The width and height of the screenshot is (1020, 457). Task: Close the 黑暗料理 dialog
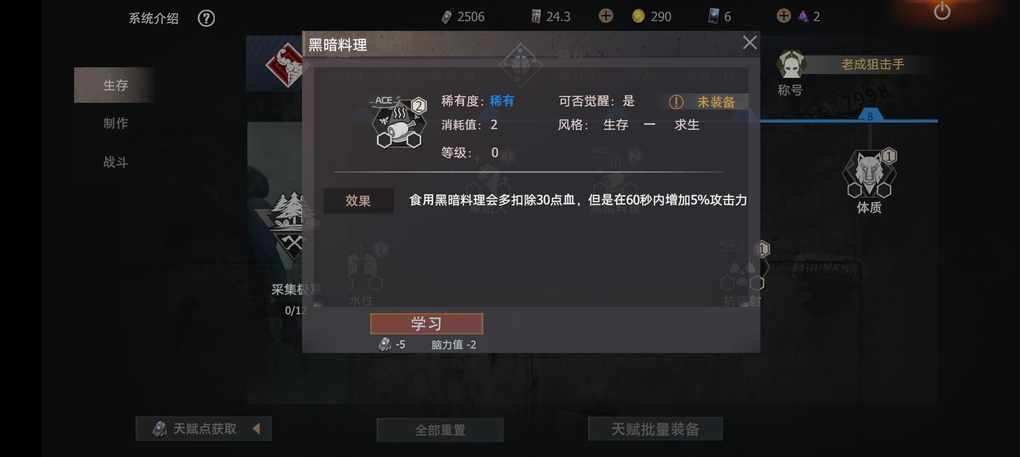click(x=750, y=43)
